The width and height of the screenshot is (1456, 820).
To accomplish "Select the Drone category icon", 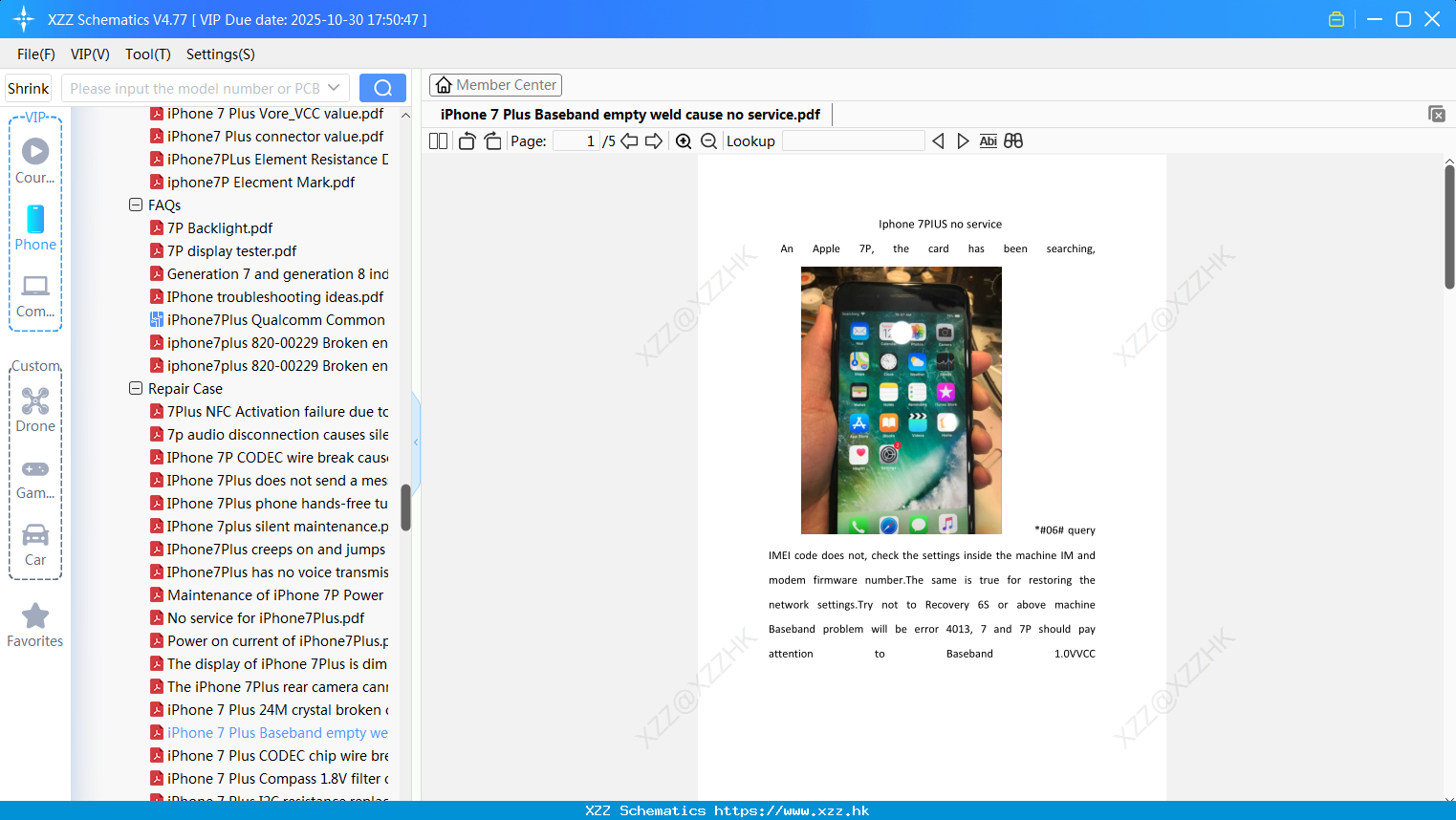I will (x=35, y=410).
